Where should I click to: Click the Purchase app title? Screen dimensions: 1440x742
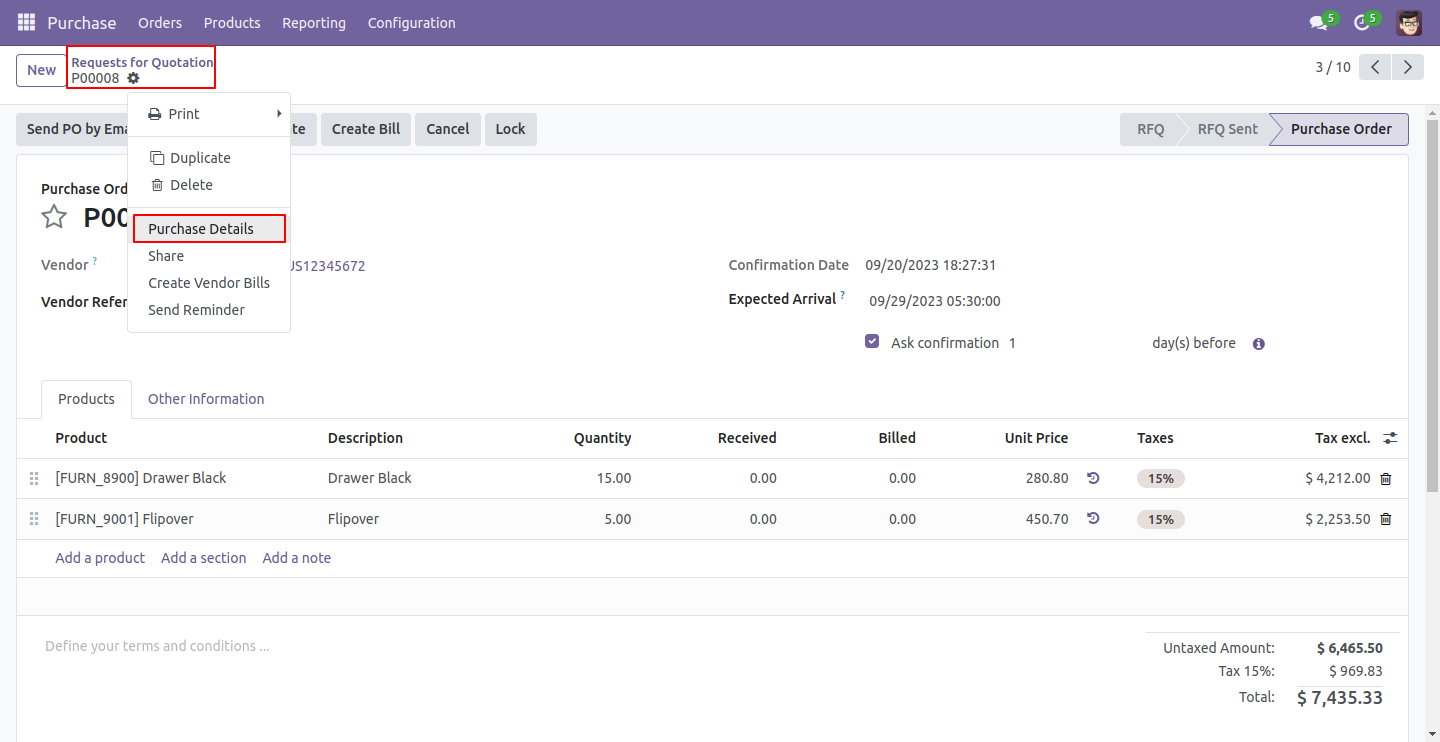point(82,22)
